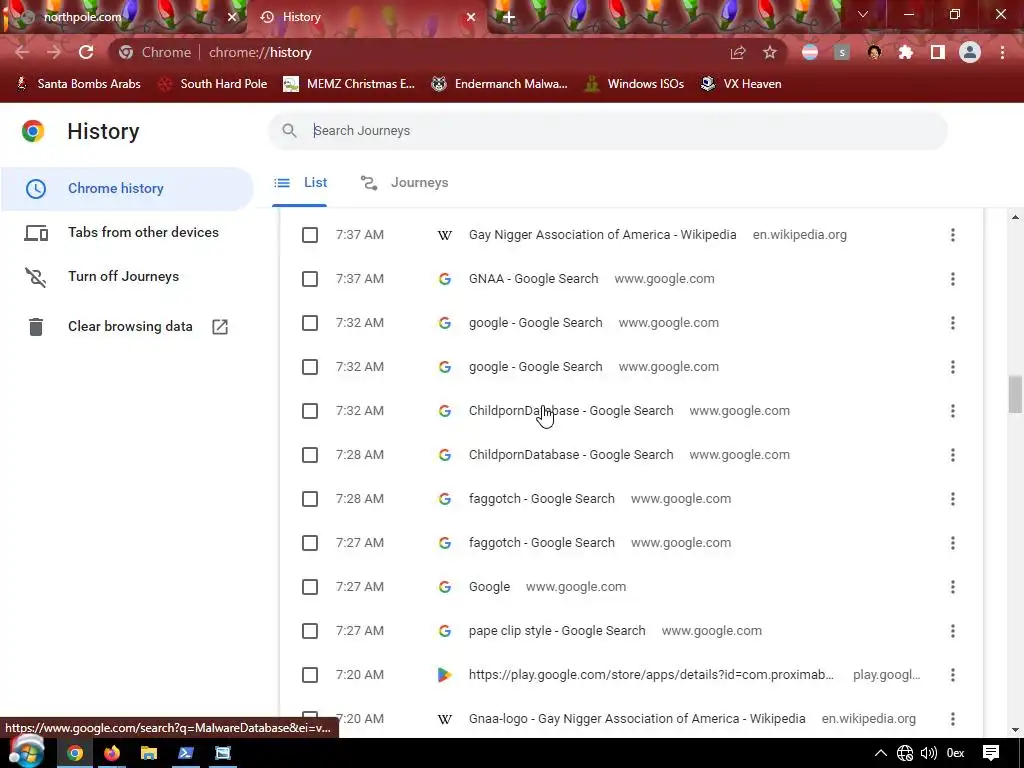Click the browser forward arrow

[54, 52]
